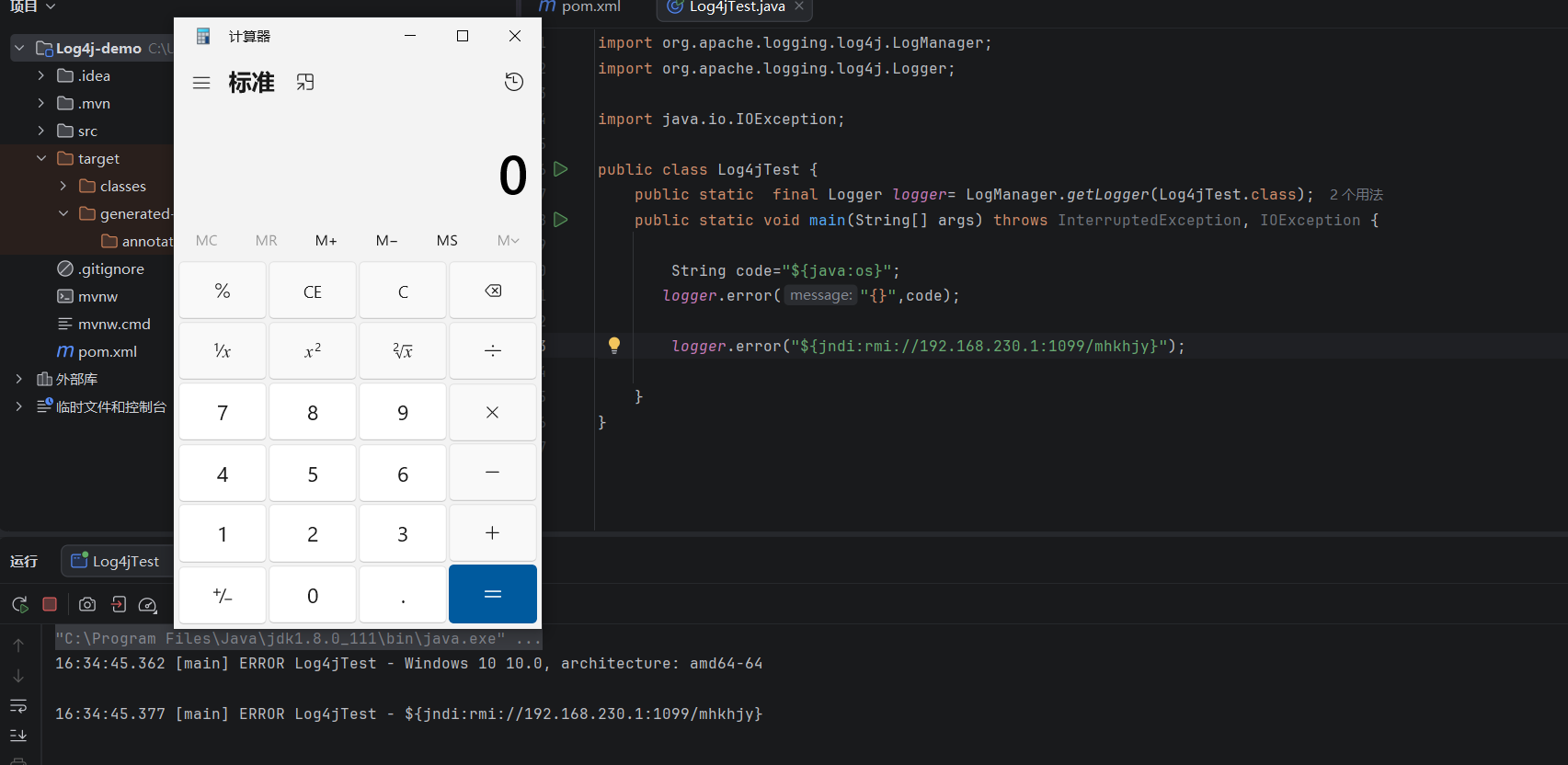Click the C clear button

(403, 291)
